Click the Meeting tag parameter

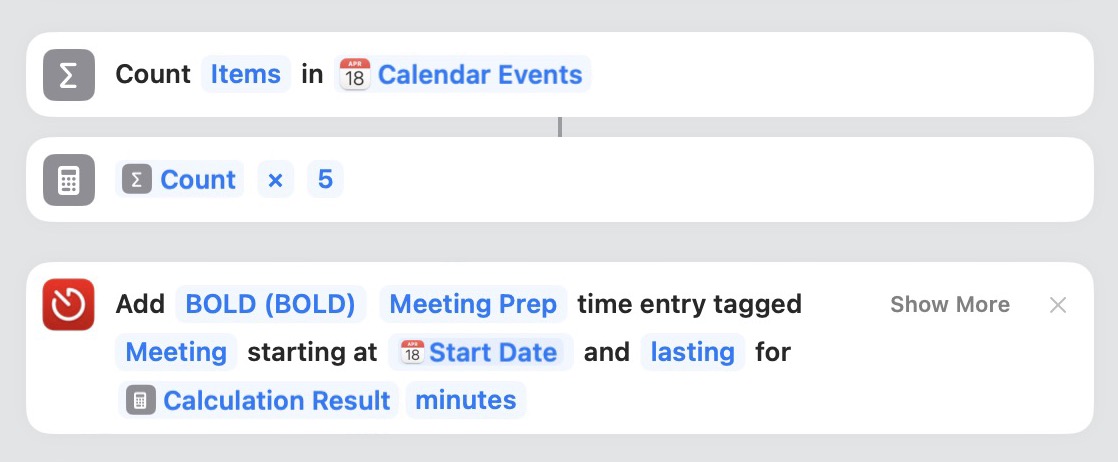point(176,352)
